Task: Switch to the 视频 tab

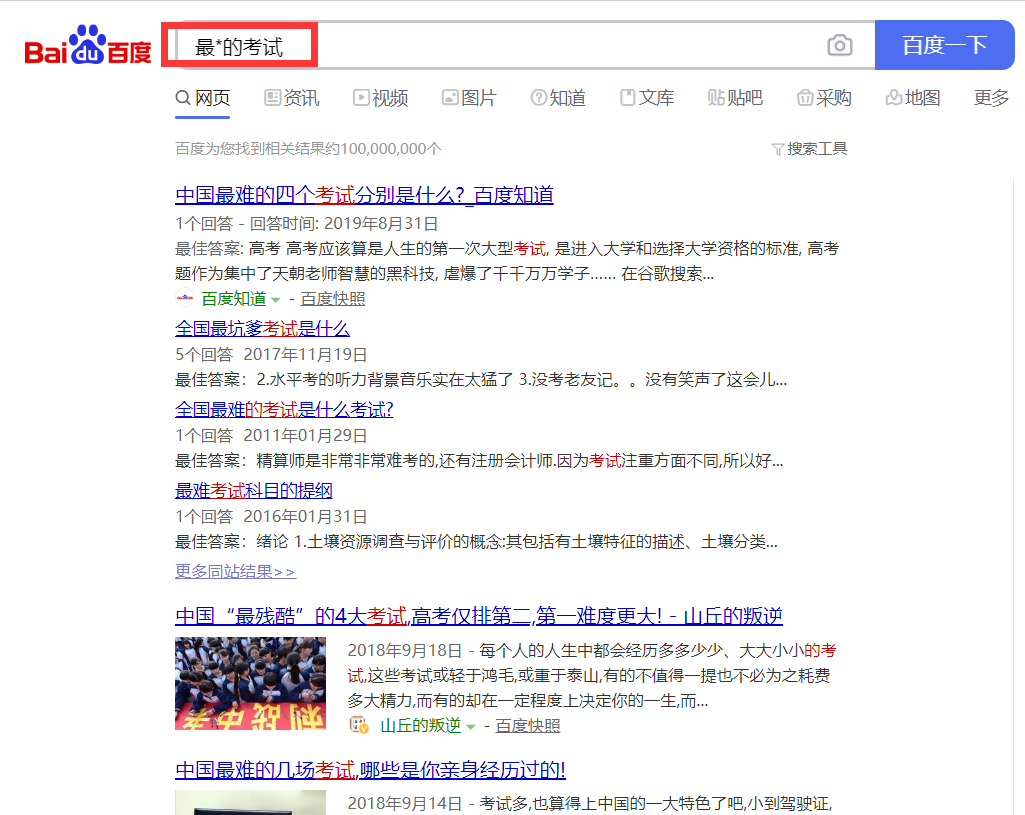Action: (380, 98)
